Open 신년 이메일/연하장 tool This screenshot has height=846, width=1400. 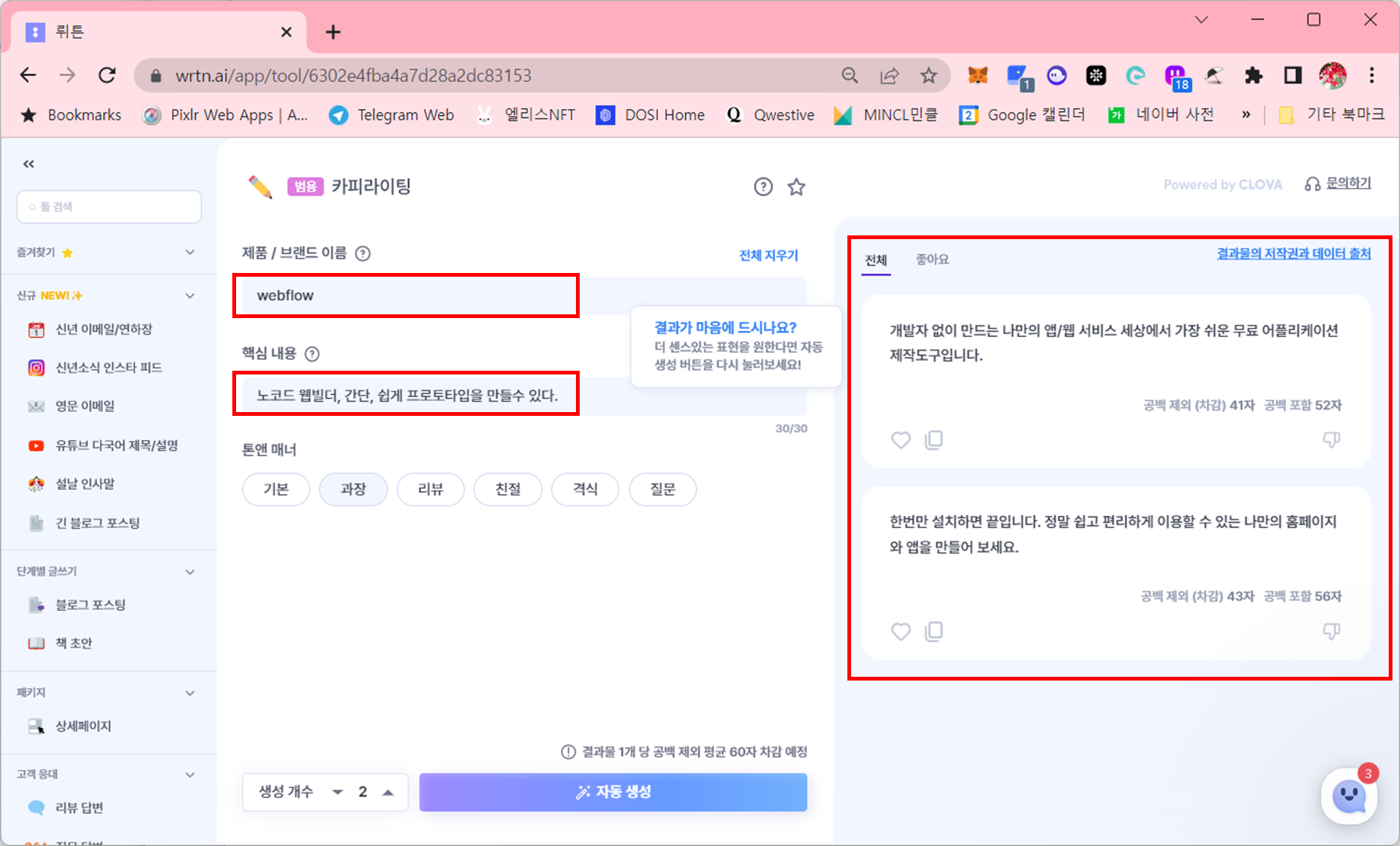(104, 329)
